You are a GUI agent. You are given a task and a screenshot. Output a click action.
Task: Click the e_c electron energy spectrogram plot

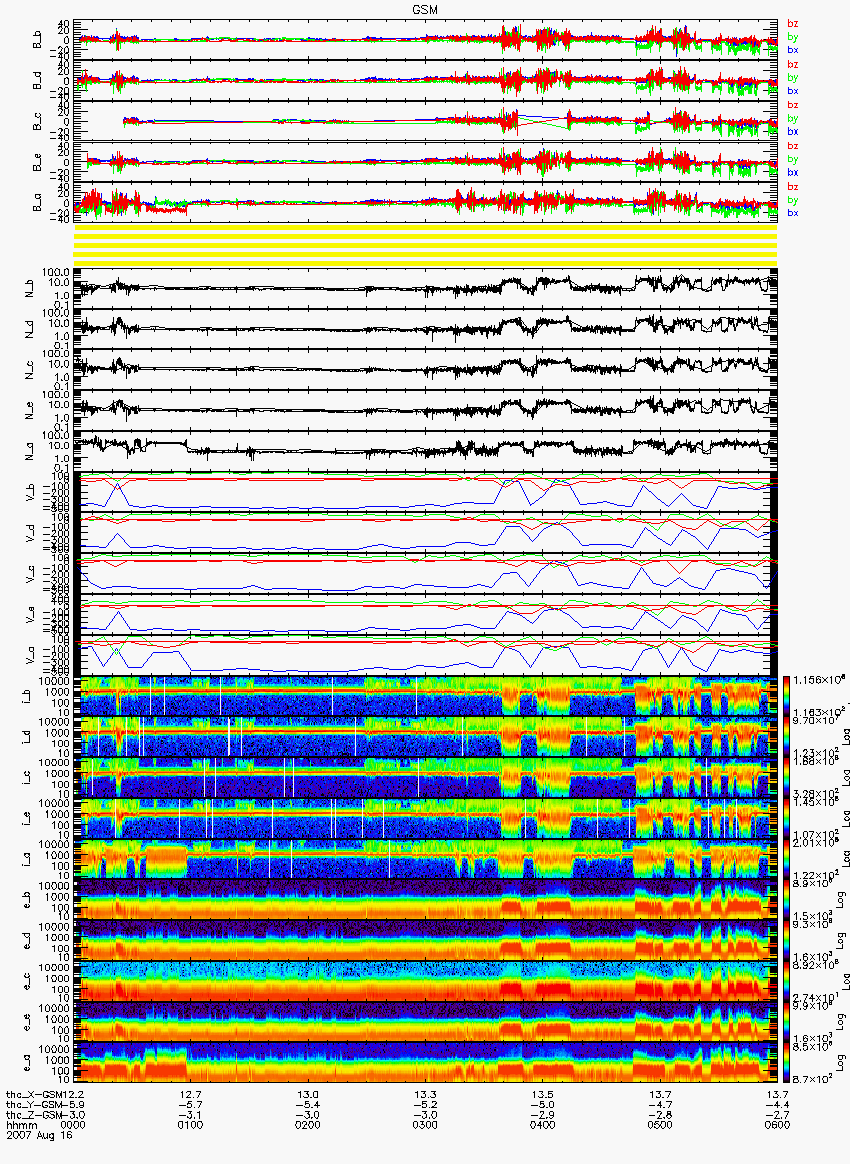(425, 982)
